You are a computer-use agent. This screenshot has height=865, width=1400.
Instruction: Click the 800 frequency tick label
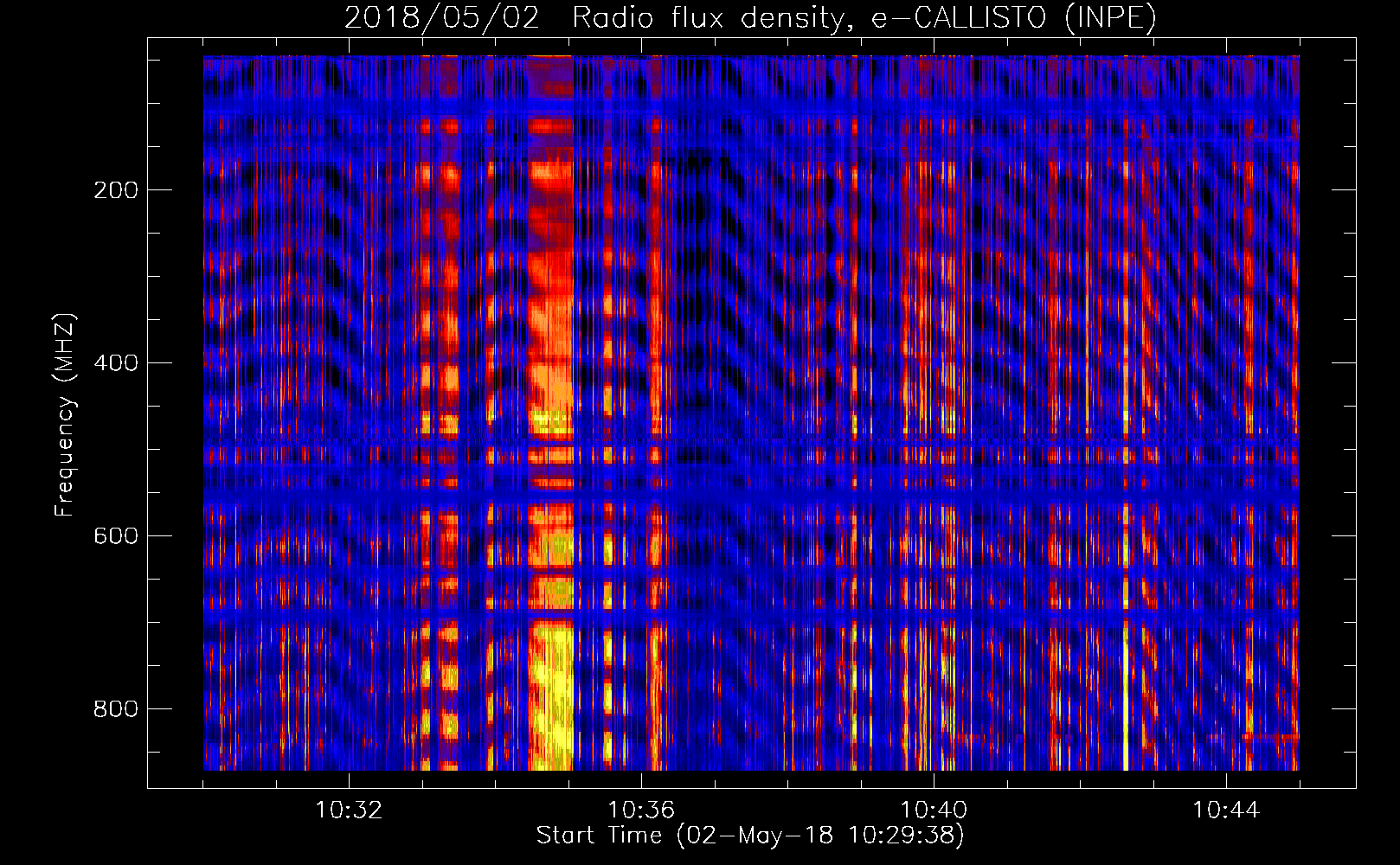tap(116, 709)
